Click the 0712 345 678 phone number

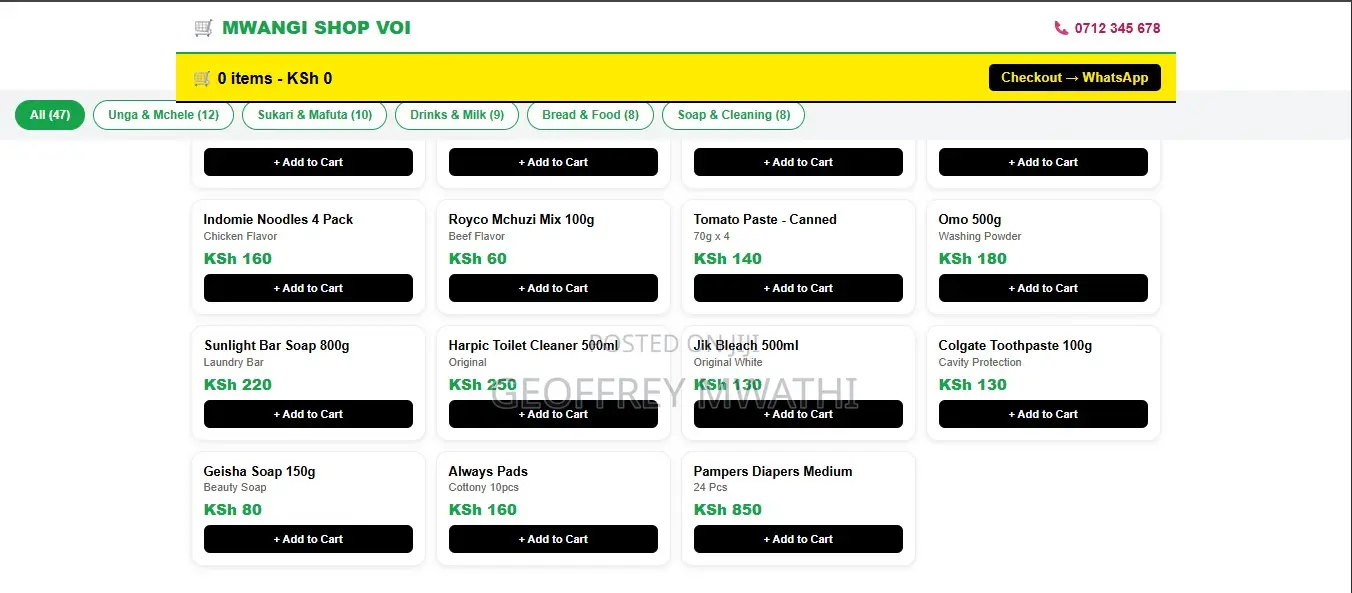1118,28
